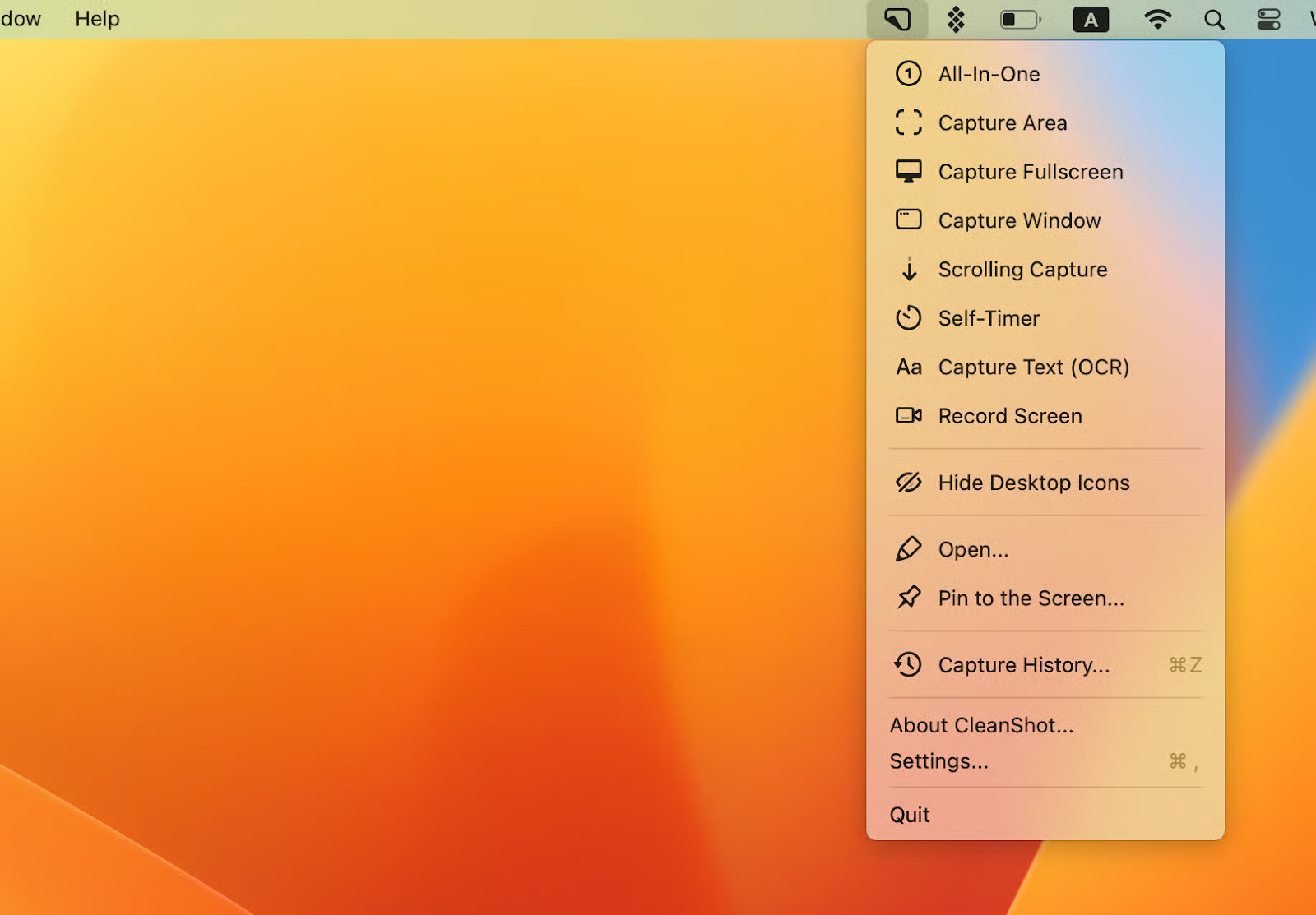The width and height of the screenshot is (1316, 915).
Task: Select Capture Fullscreen from the menu
Action: click(x=1030, y=172)
